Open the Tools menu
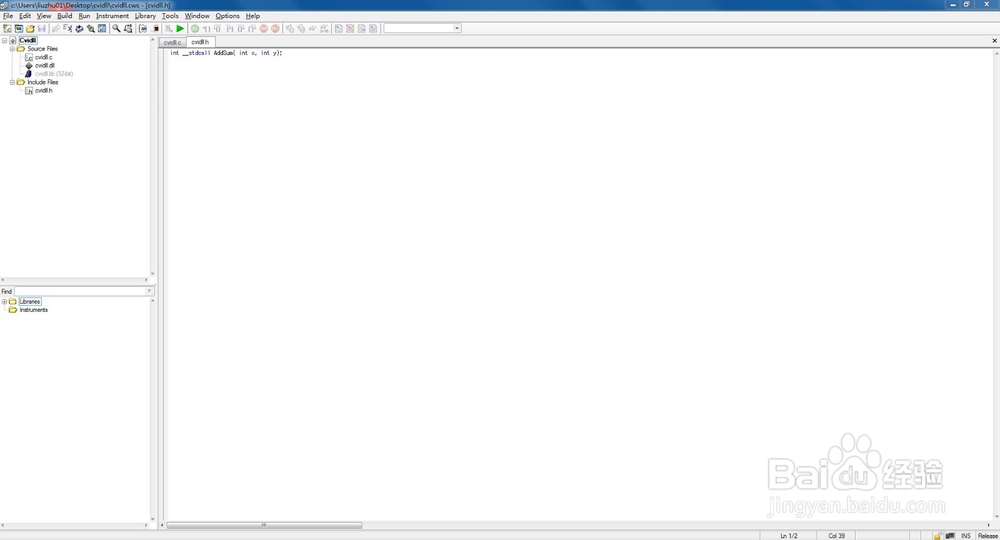 (x=170, y=16)
